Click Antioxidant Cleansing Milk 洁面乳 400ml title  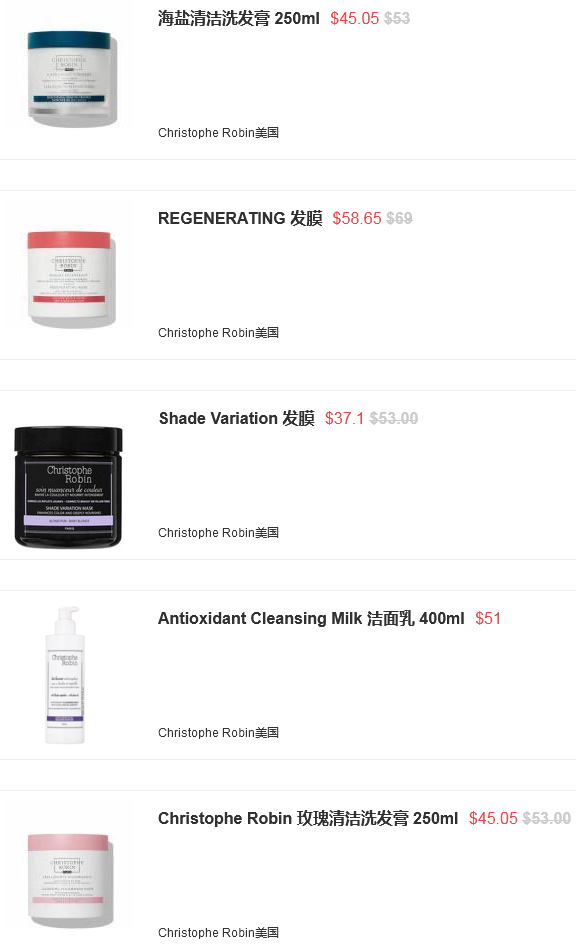(311, 618)
